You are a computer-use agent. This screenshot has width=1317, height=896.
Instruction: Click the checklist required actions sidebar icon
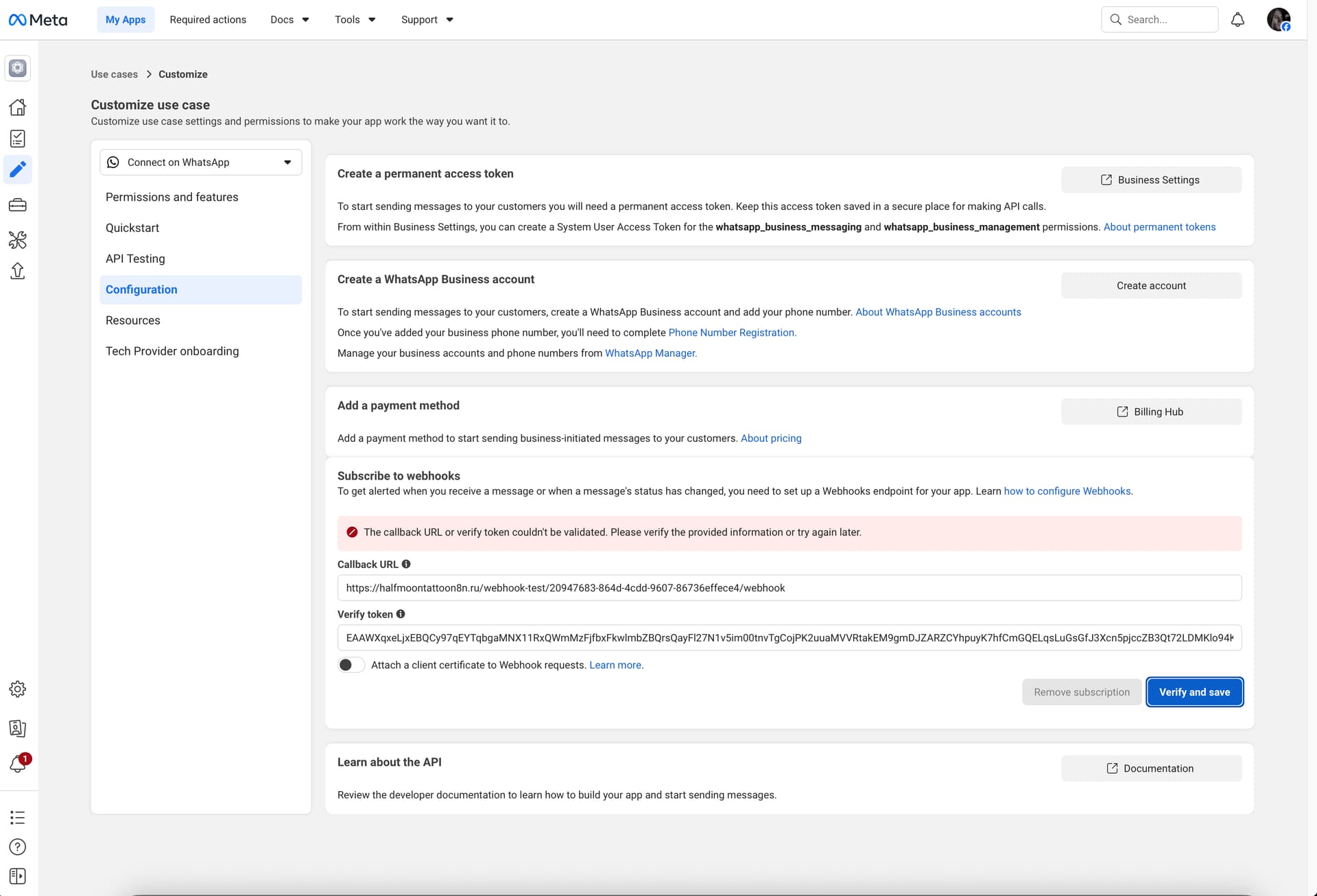[x=18, y=139]
